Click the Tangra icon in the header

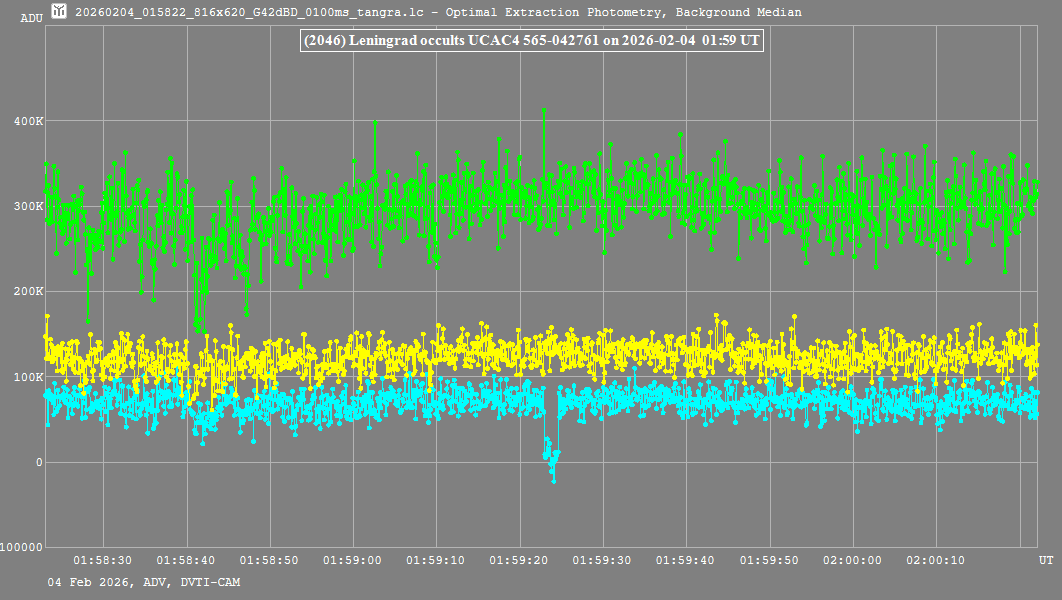pos(59,12)
